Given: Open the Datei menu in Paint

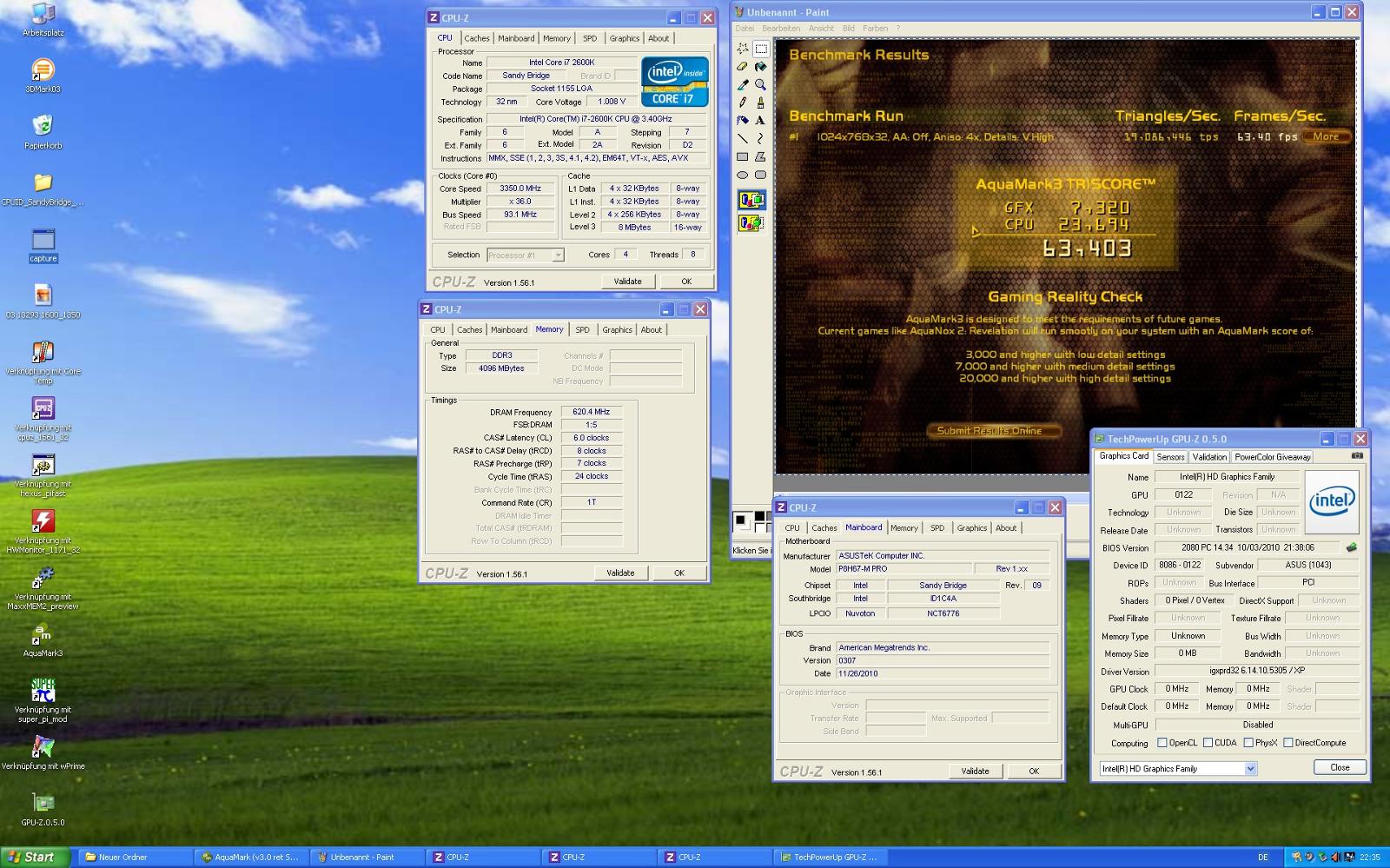Looking at the screenshot, I should [x=745, y=29].
